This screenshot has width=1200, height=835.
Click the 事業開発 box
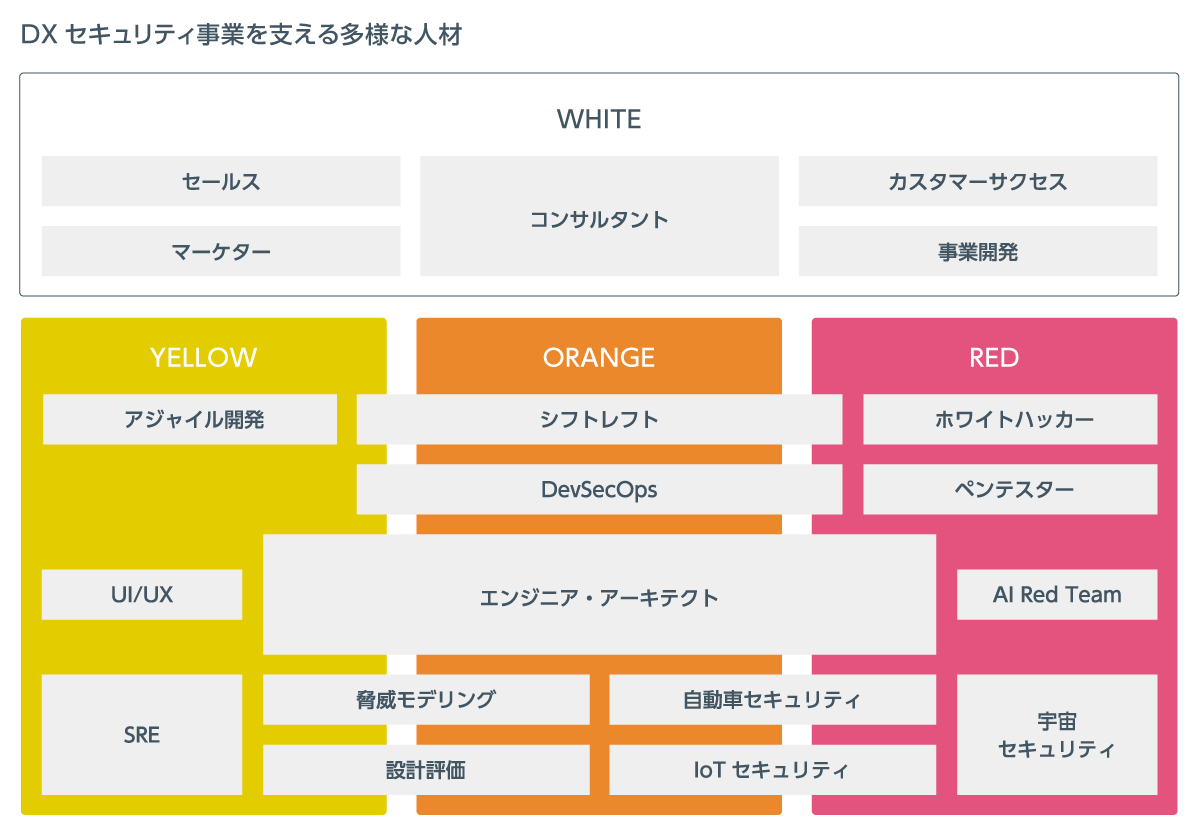pos(977,251)
